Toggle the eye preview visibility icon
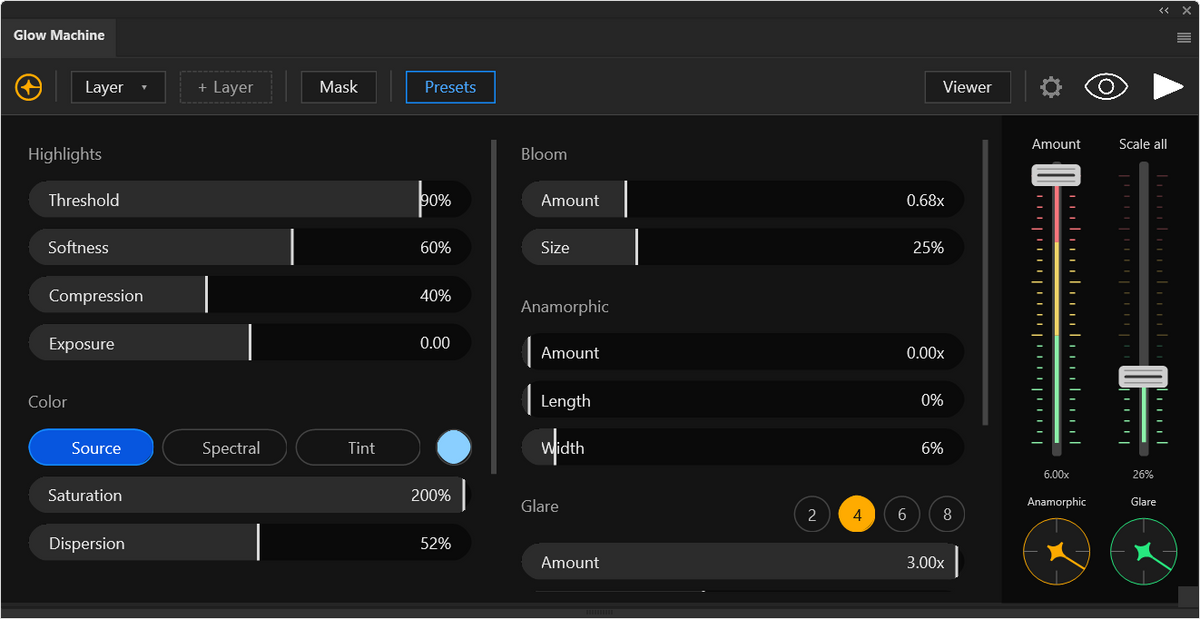This screenshot has height=619, width=1200. 1106,87
